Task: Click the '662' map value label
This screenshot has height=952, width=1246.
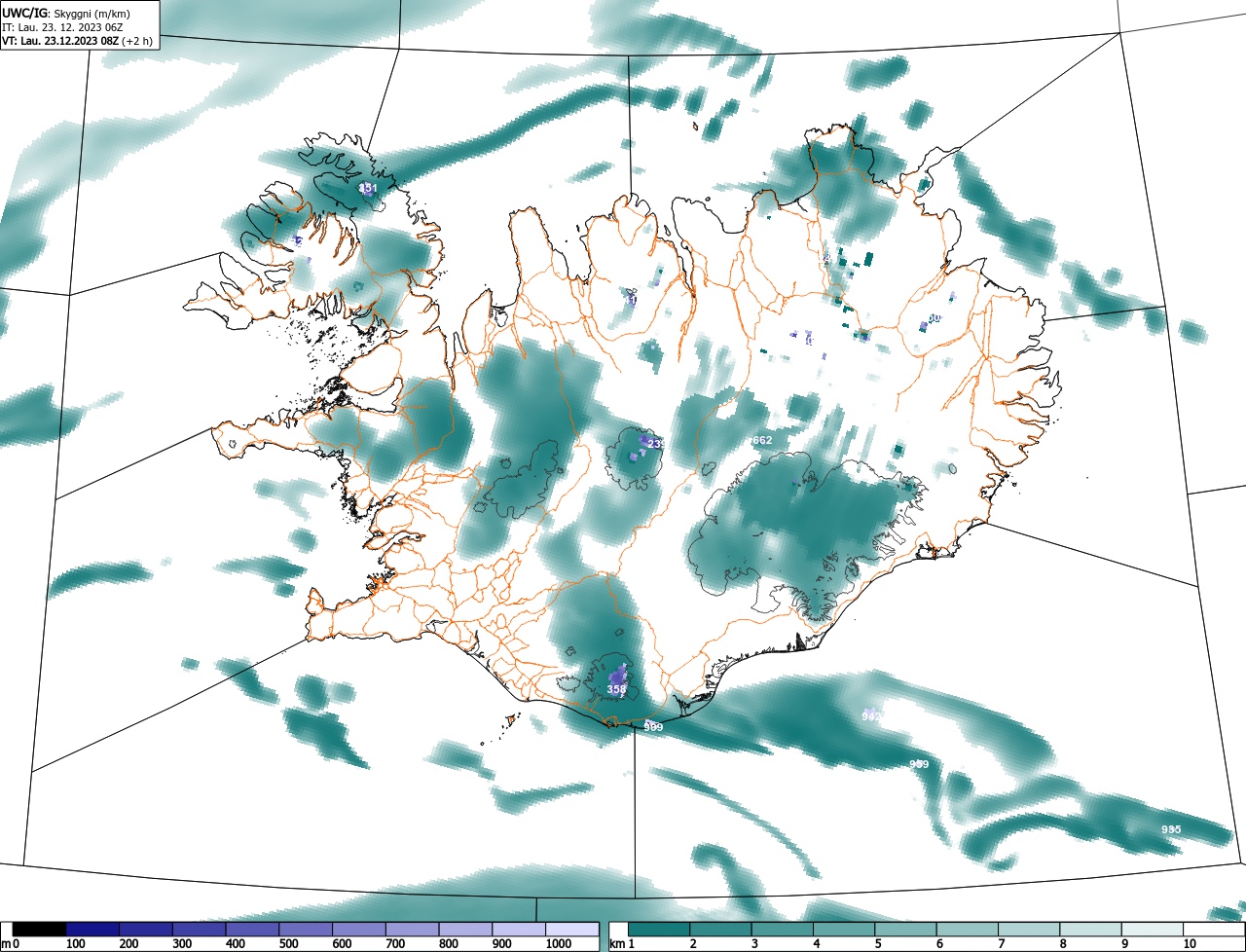Action: pos(762,440)
